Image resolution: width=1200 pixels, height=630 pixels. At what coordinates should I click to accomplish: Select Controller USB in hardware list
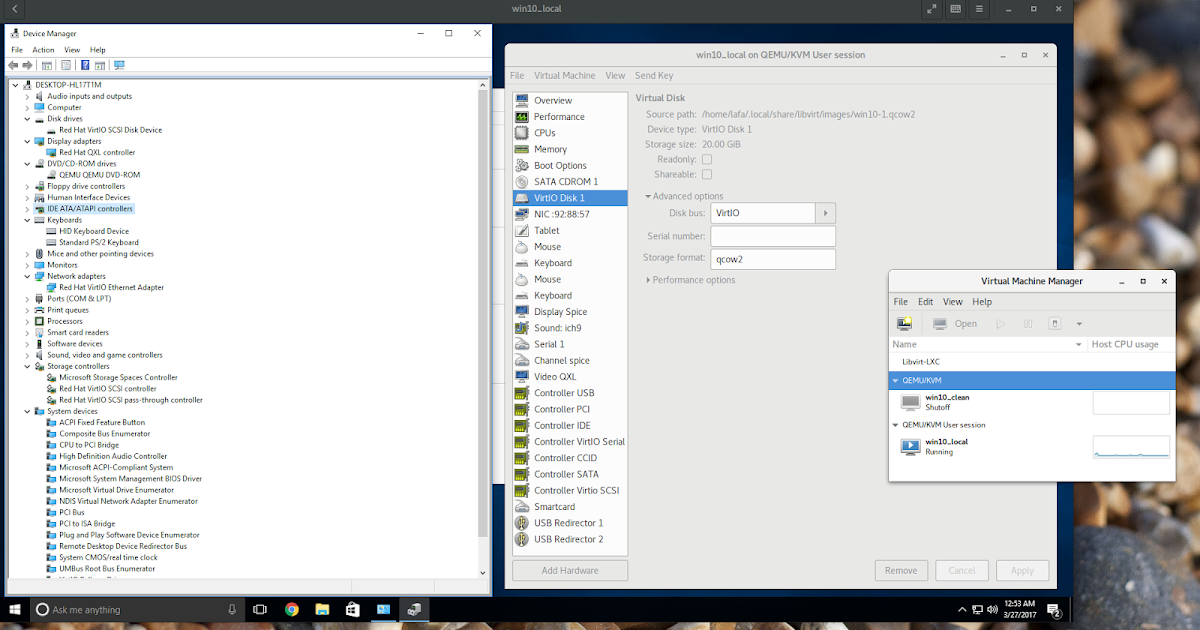point(570,393)
